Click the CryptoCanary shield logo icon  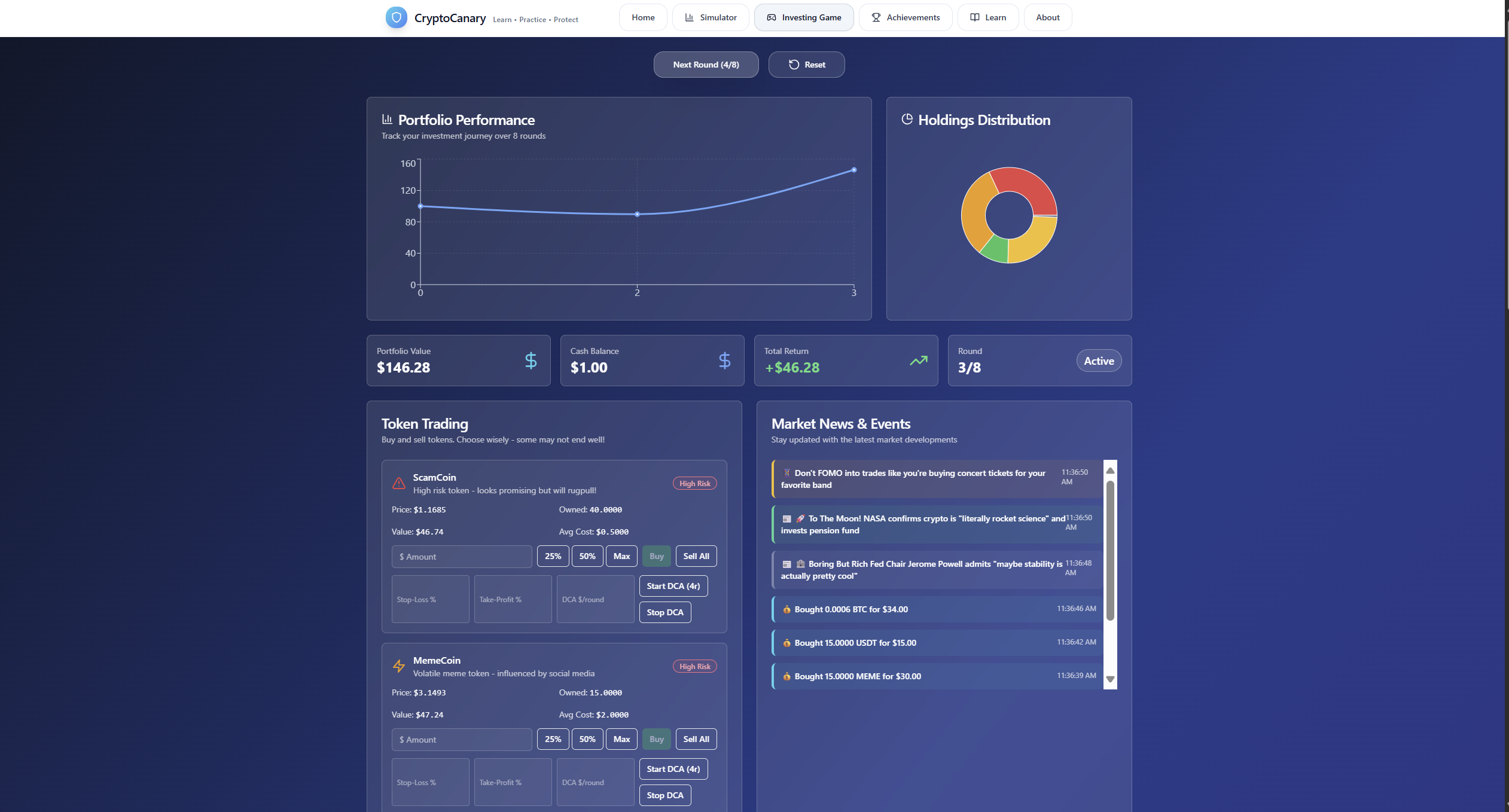click(x=396, y=17)
